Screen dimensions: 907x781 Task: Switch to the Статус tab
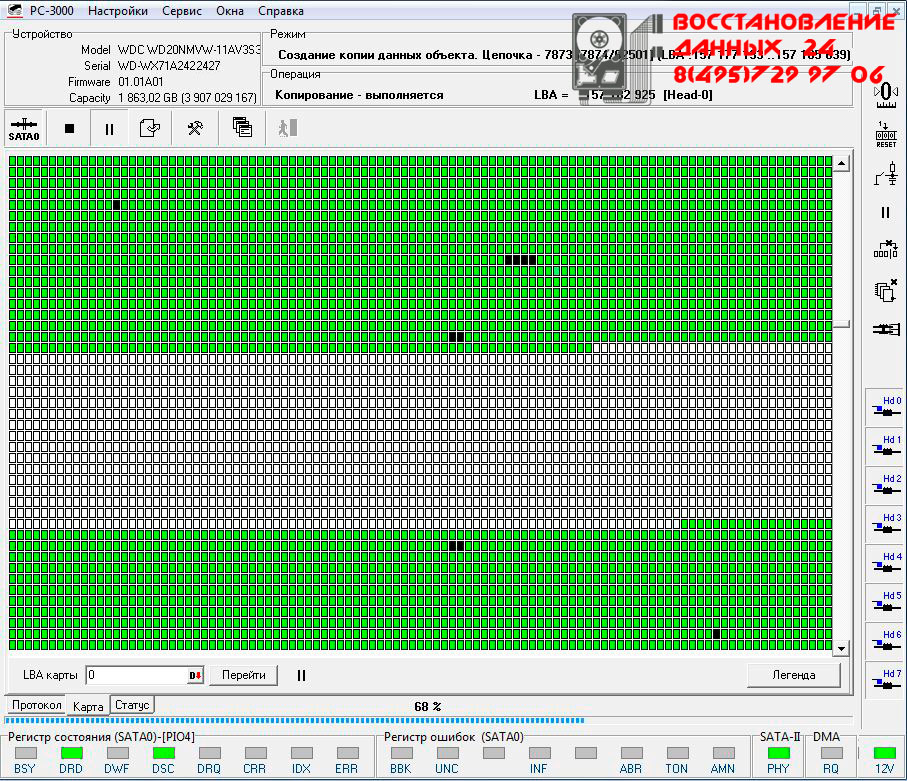tap(132, 705)
